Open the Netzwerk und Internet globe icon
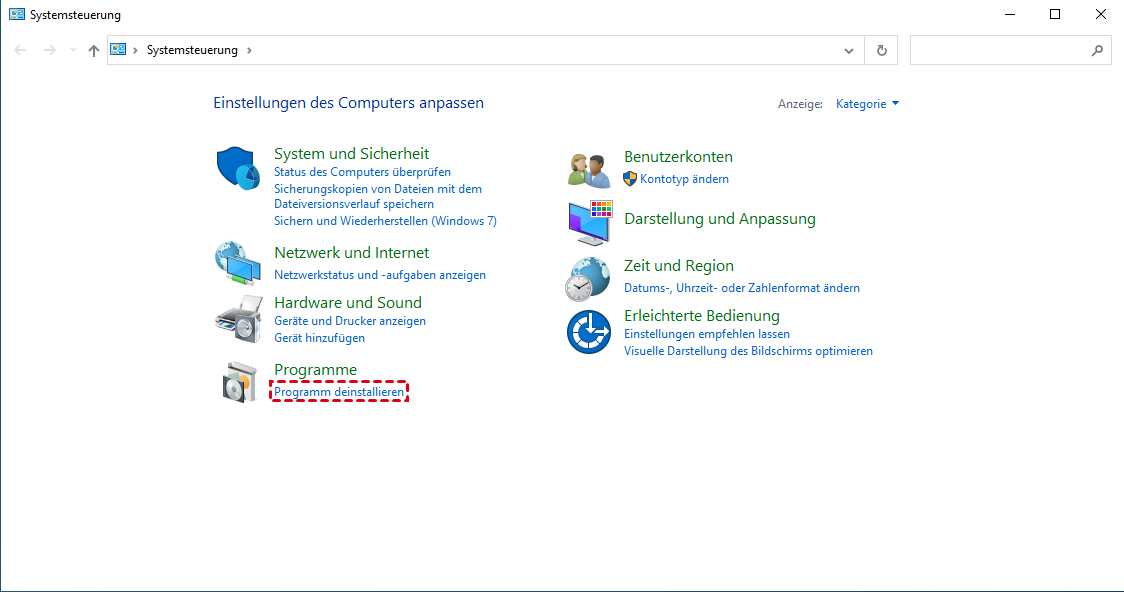 point(238,263)
